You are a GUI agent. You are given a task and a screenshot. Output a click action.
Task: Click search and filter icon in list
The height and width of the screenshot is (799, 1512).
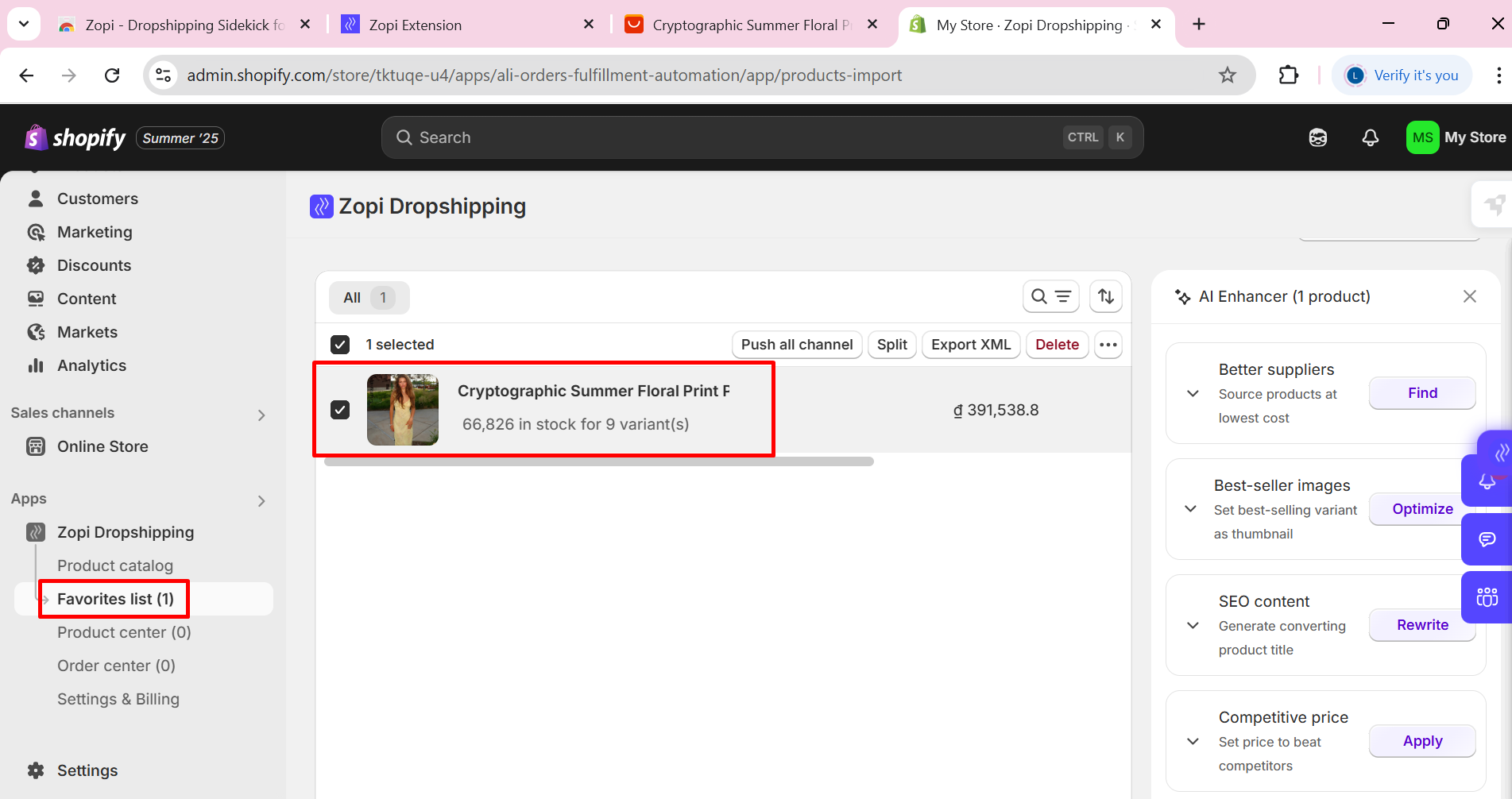1050,297
